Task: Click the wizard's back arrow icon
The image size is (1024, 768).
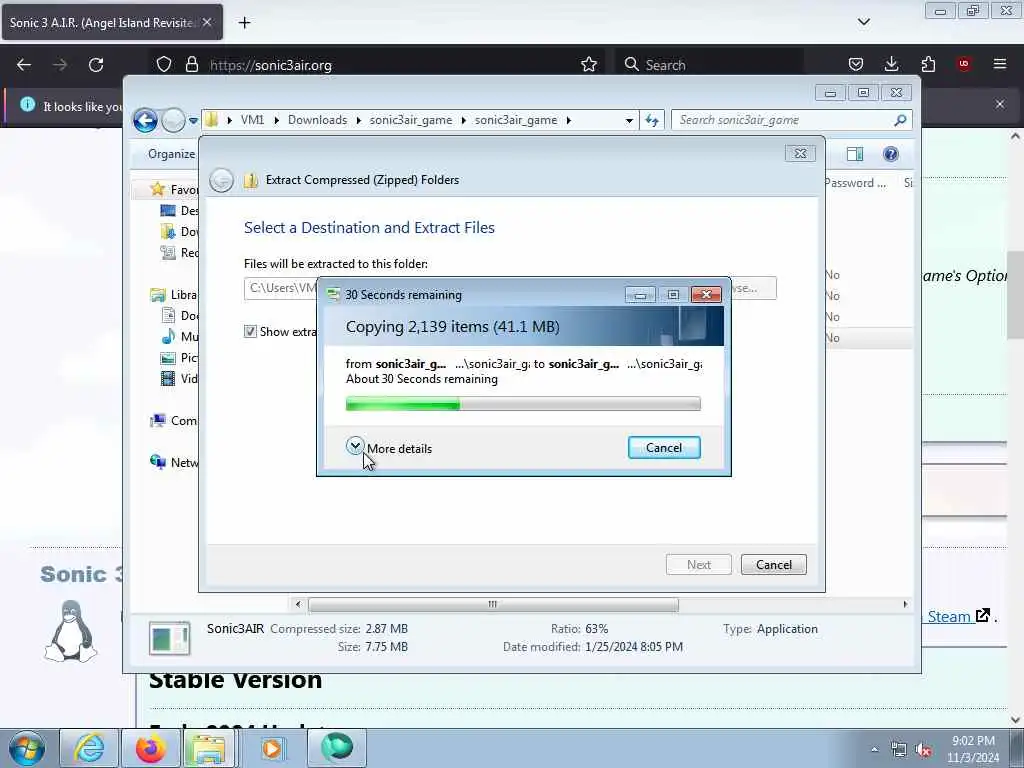Action: pos(221,180)
